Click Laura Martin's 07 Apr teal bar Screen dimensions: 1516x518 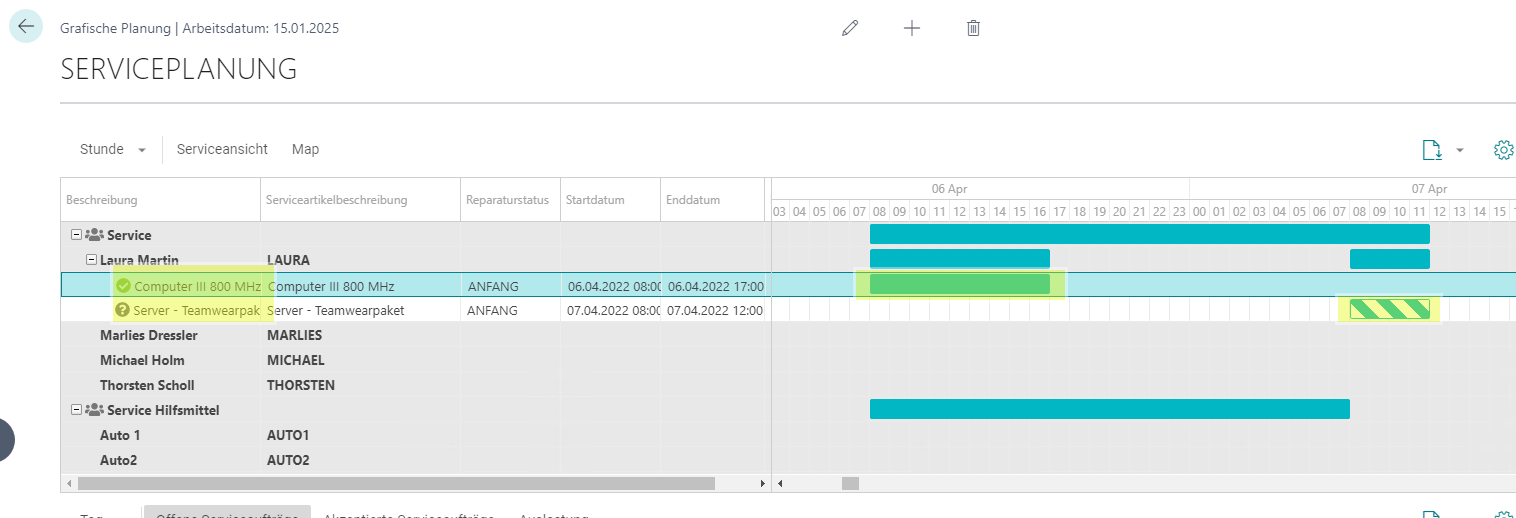[x=1390, y=259]
